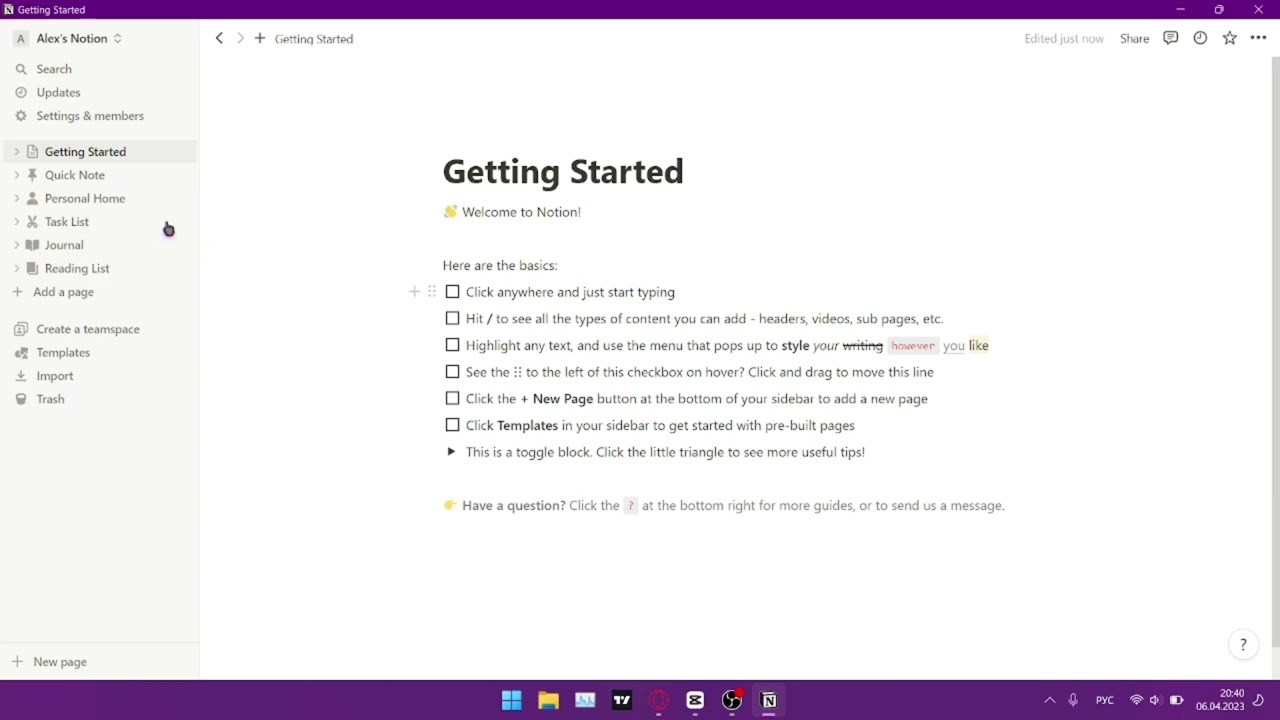The width and height of the screenshot is (1280, 720).
Task: Open Opera browser from the taskbar
Action: click(659, 700)
